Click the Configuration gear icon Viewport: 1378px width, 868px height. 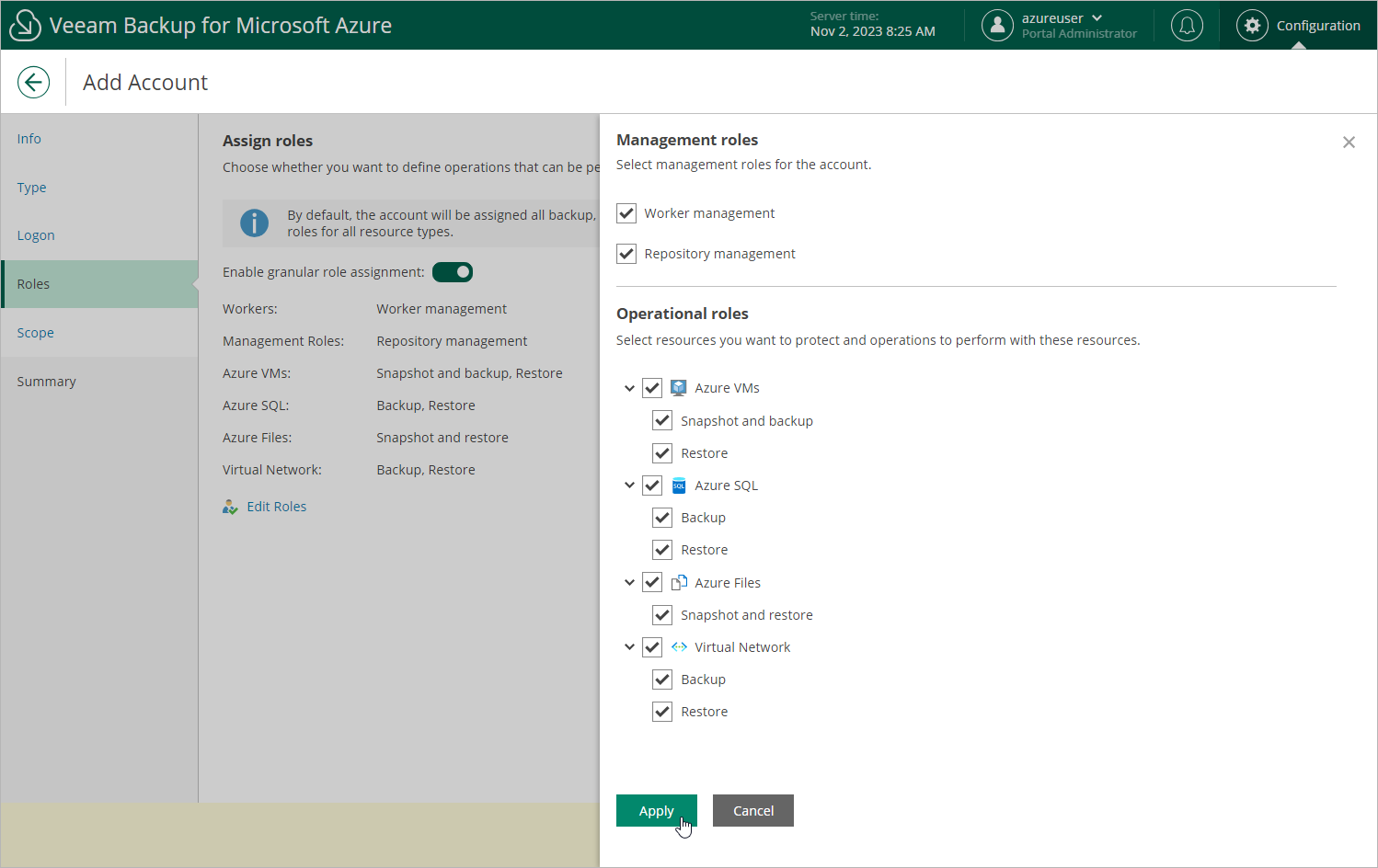[x=1252, y=25]
